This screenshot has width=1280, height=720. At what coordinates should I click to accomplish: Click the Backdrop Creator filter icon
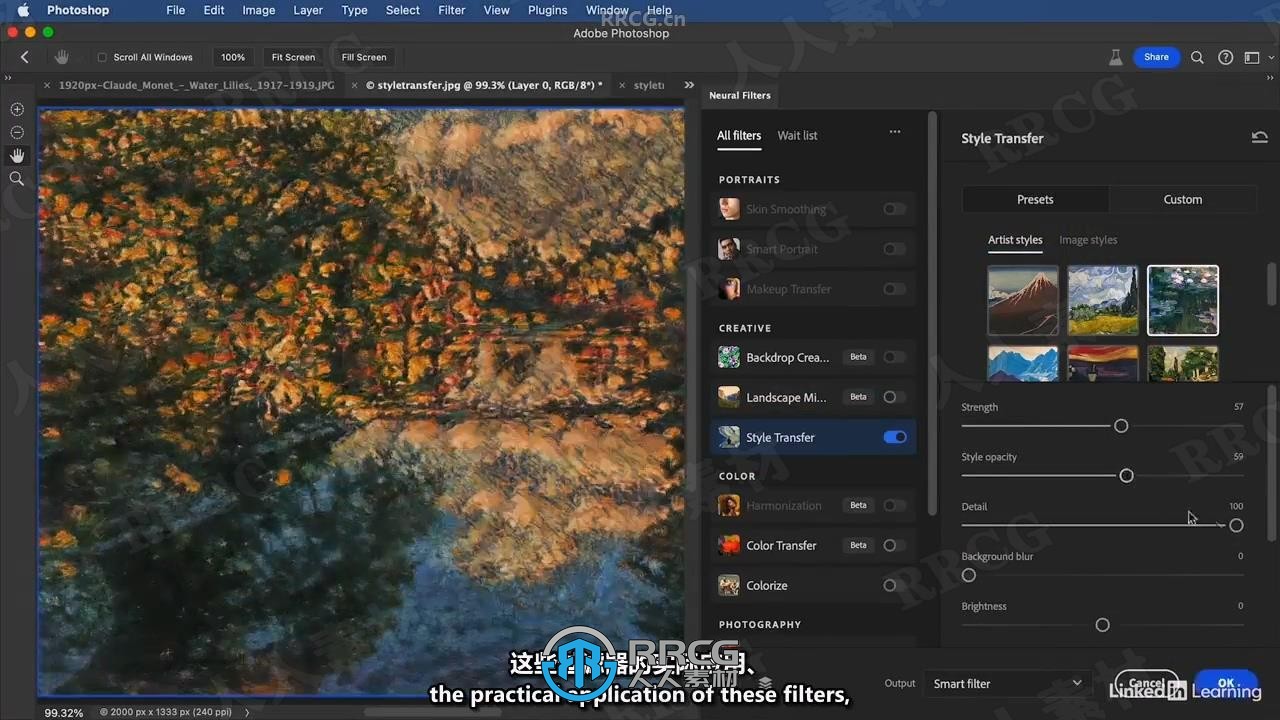click(729, 357)
